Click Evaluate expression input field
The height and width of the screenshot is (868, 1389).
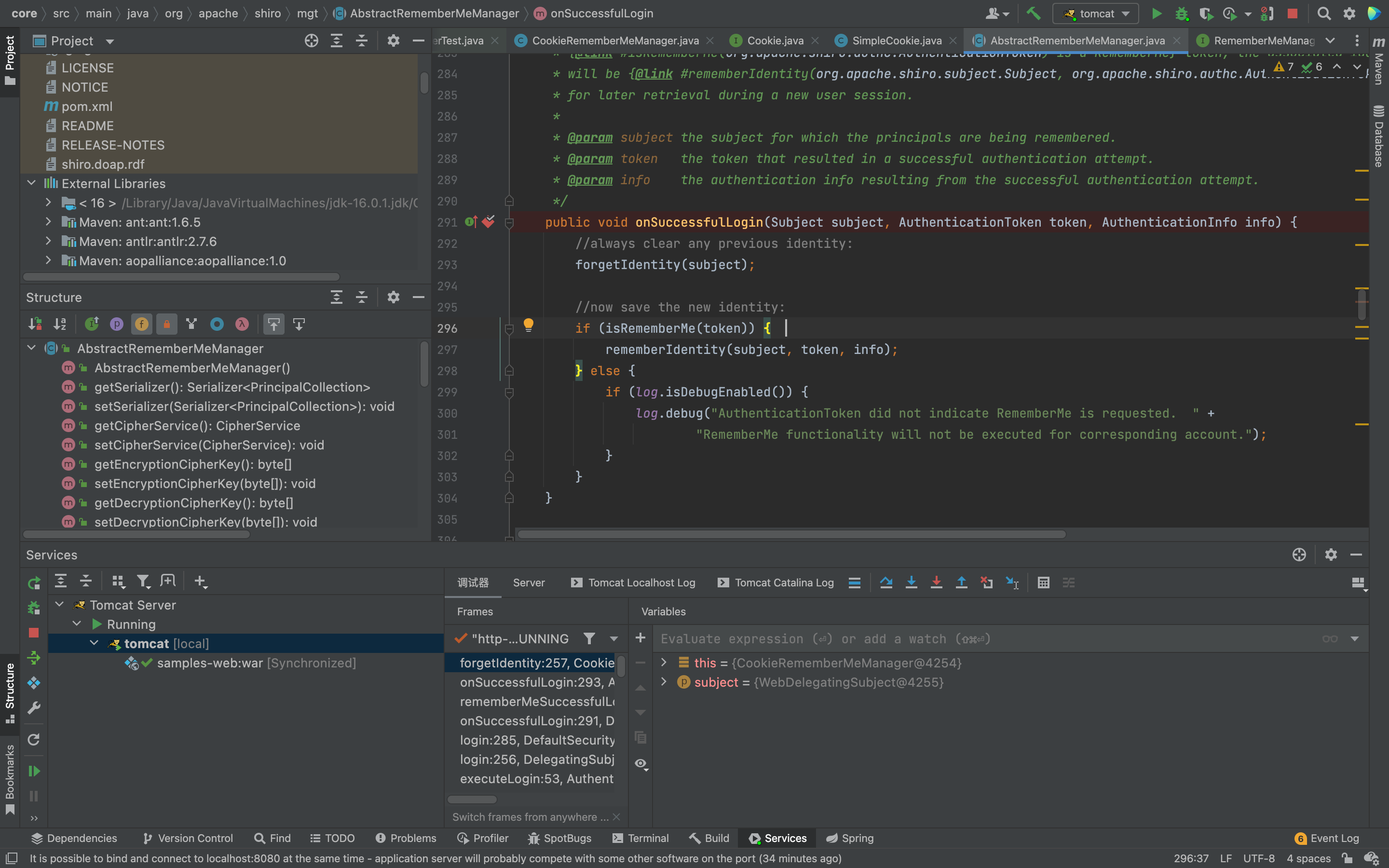(x=987, y=638)
